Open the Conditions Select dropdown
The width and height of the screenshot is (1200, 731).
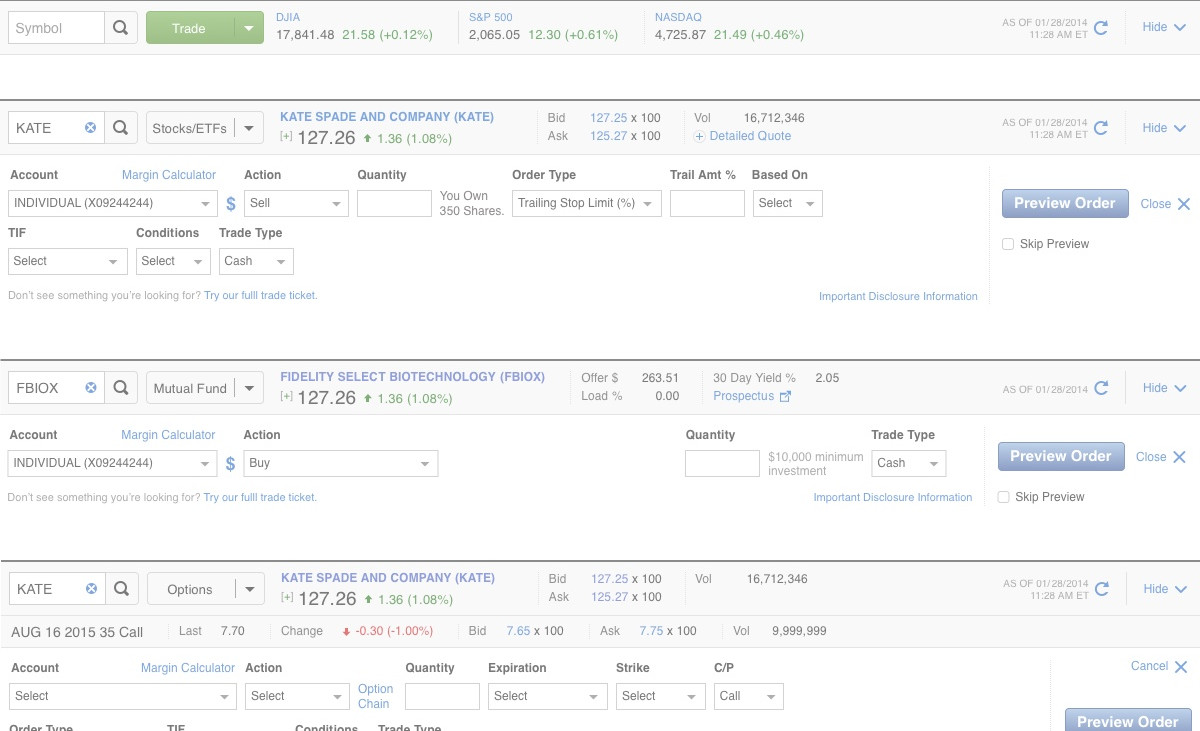173,261
